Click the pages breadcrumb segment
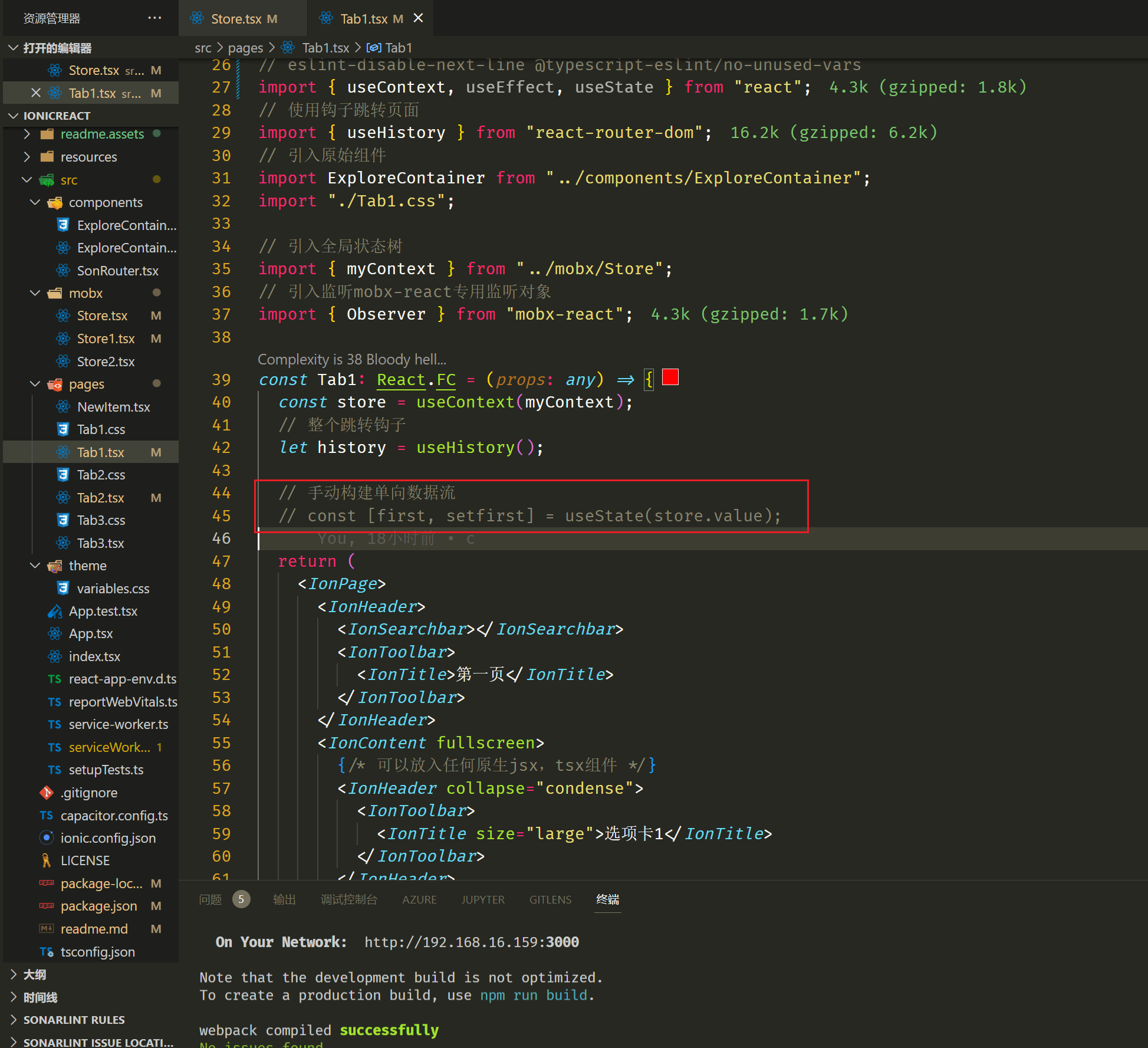This screenshot has width=1148, height=1048. 245,48
